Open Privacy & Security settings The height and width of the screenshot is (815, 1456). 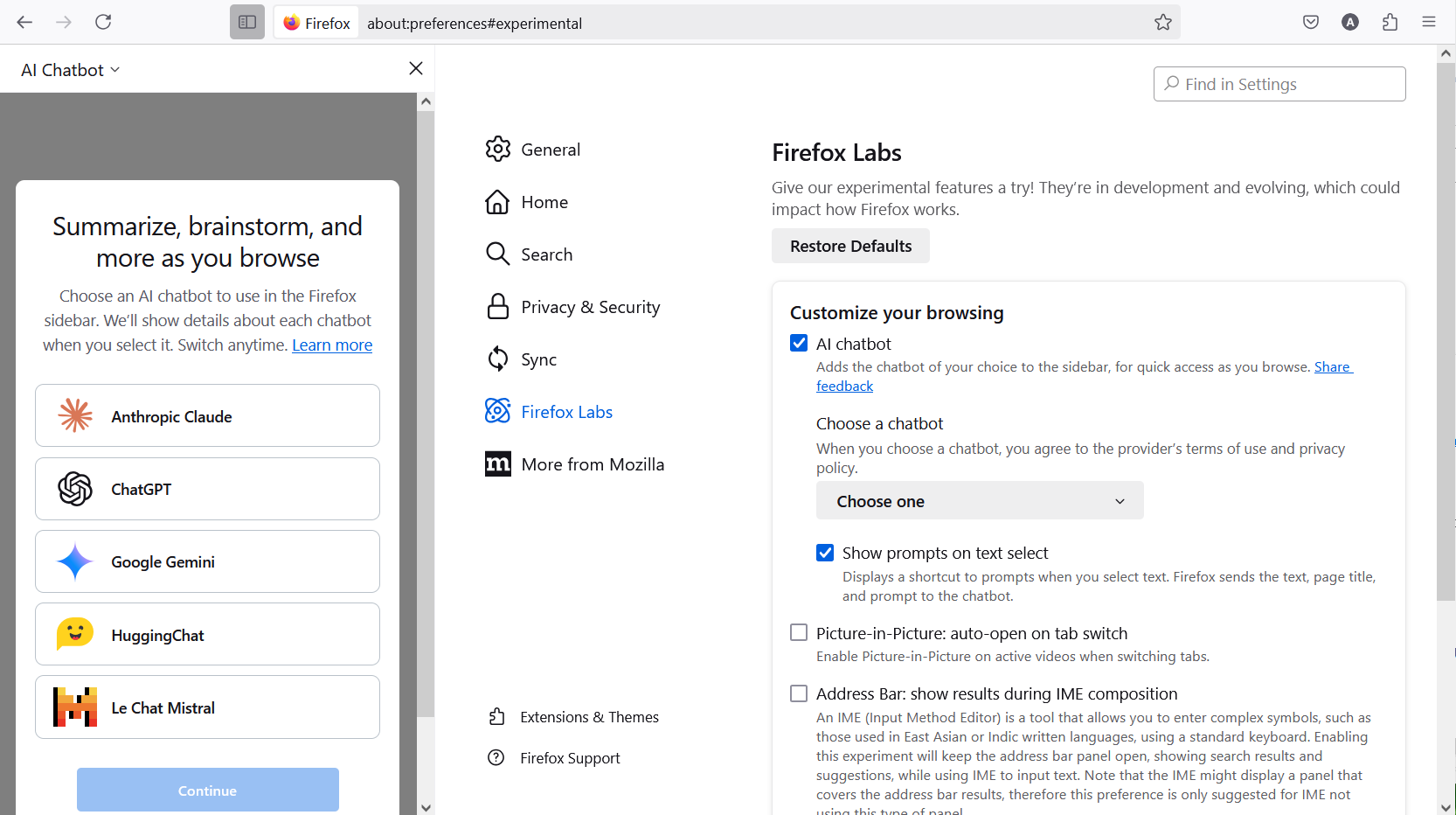coord(573,307)
